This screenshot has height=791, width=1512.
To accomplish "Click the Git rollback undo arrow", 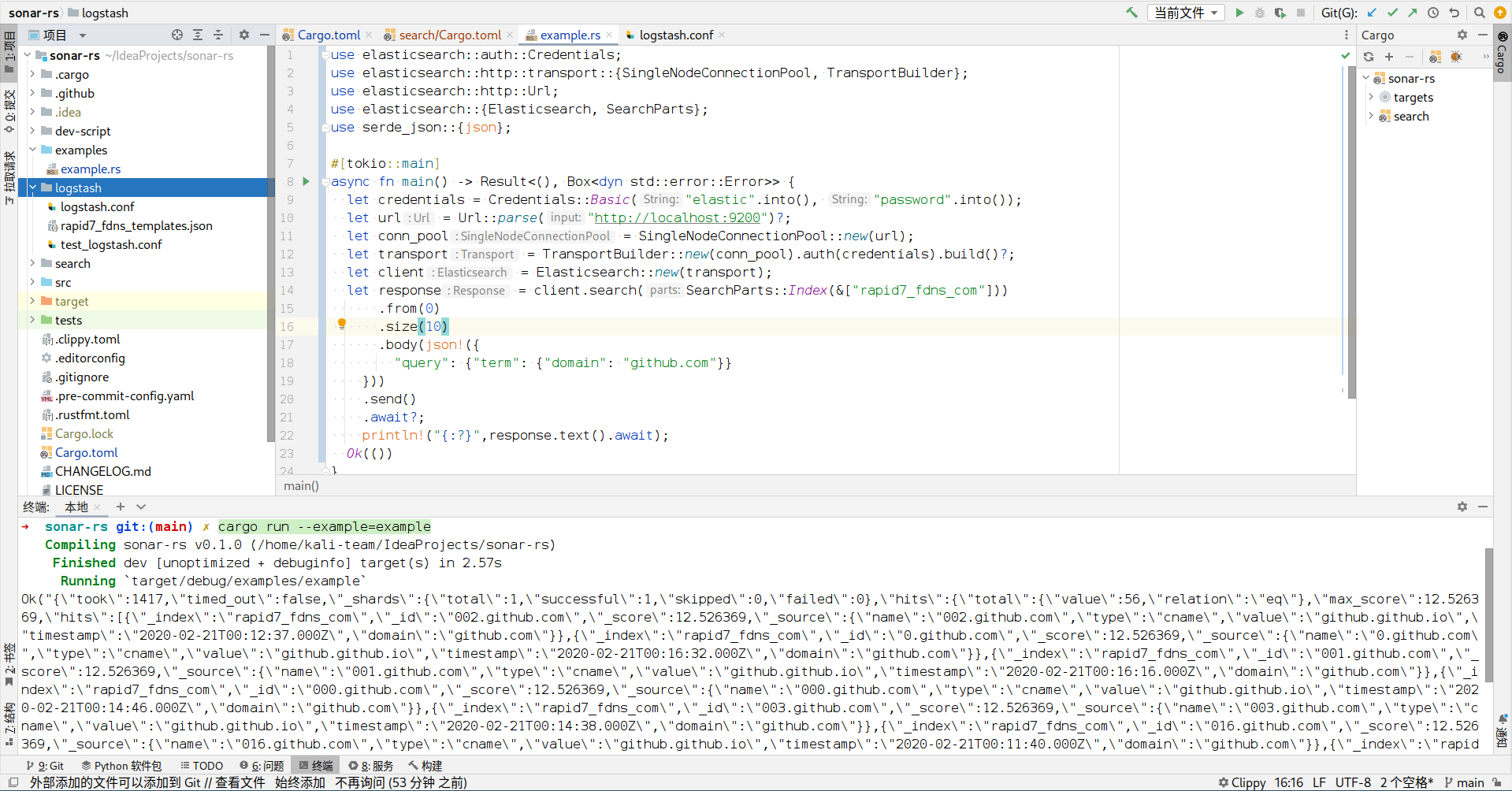I will click(x=1454, y=13).
